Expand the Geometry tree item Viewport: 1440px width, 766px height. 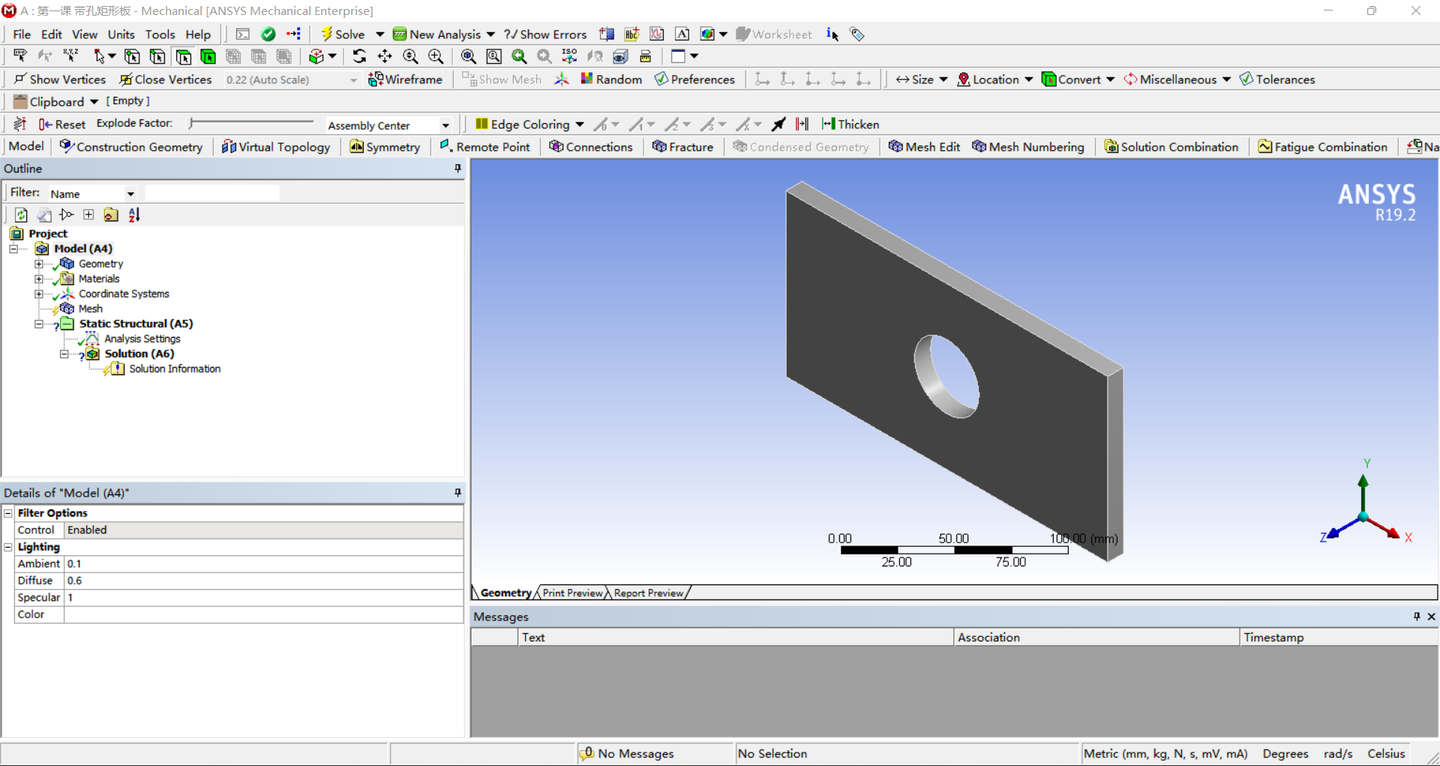click(37, 263)
